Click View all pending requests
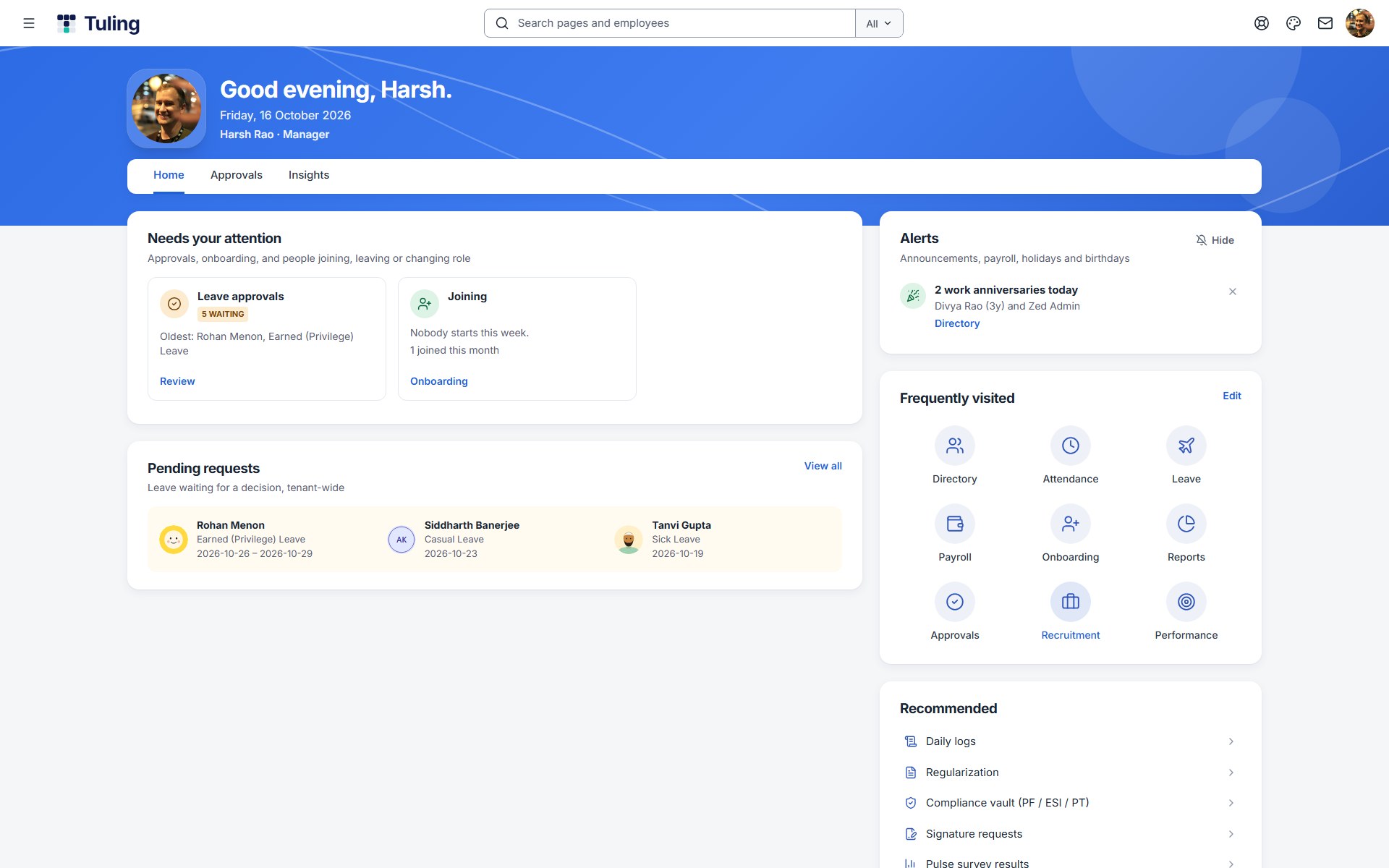 point(823,466)
